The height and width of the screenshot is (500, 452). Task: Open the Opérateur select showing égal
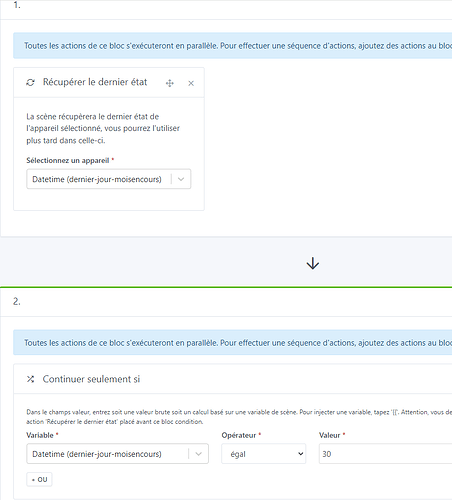[263, 454]
